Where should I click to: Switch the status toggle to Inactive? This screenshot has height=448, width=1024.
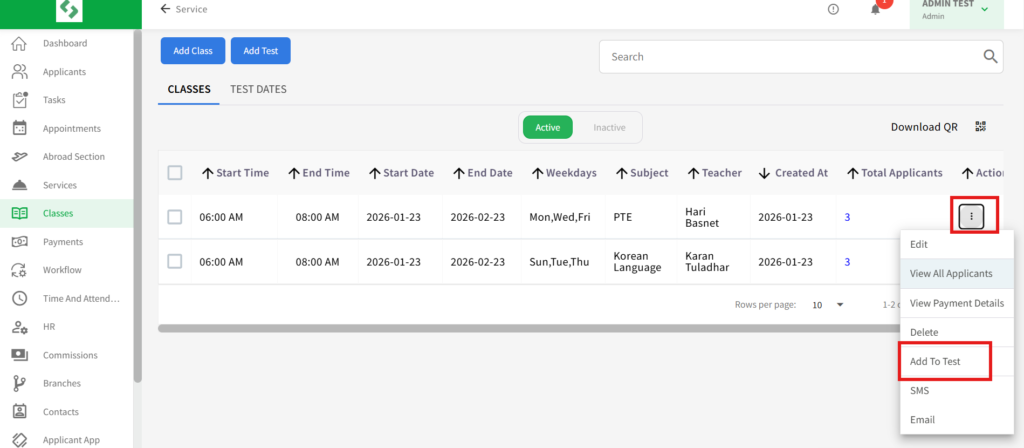[609, 128]
